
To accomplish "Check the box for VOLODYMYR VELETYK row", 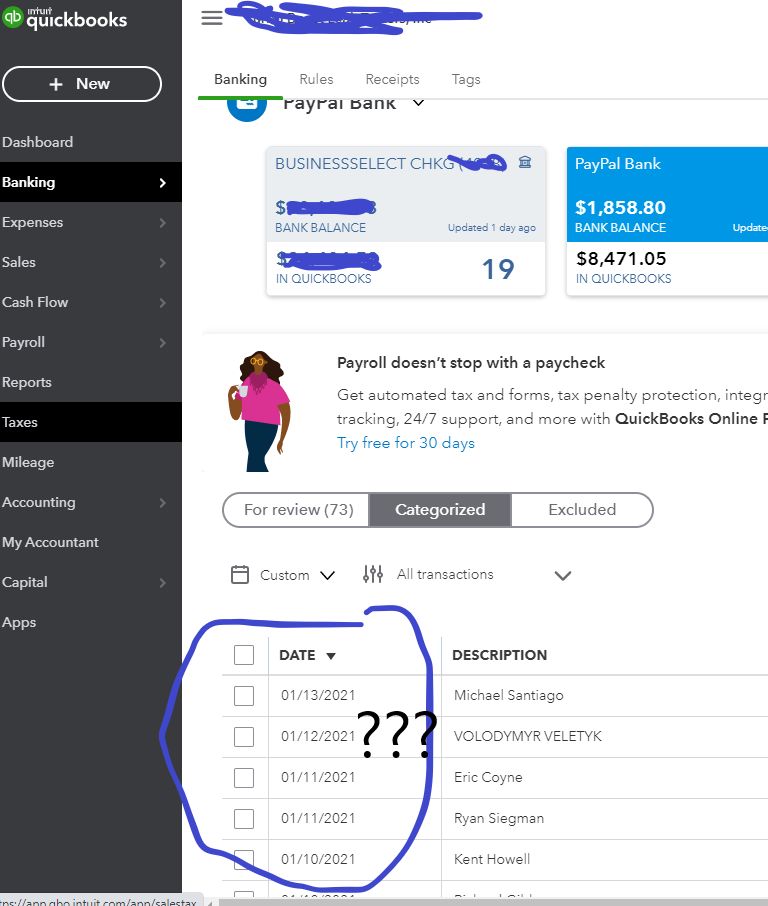I will [x=244, y=737].
